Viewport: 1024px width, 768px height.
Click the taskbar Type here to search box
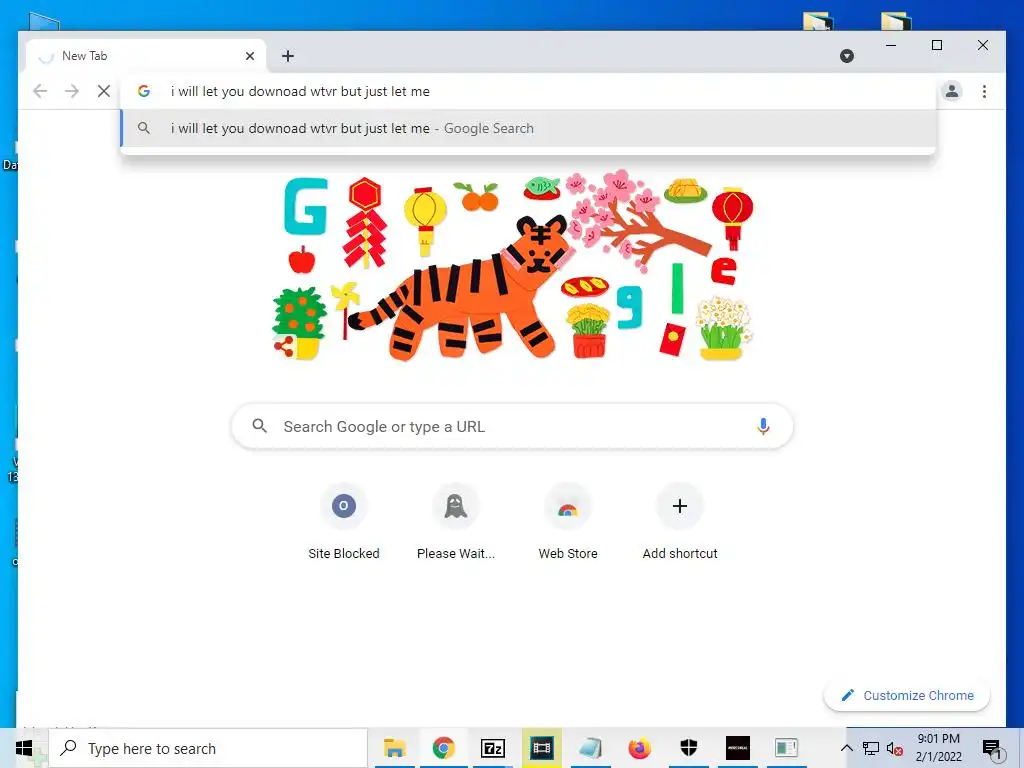[209, 748]
